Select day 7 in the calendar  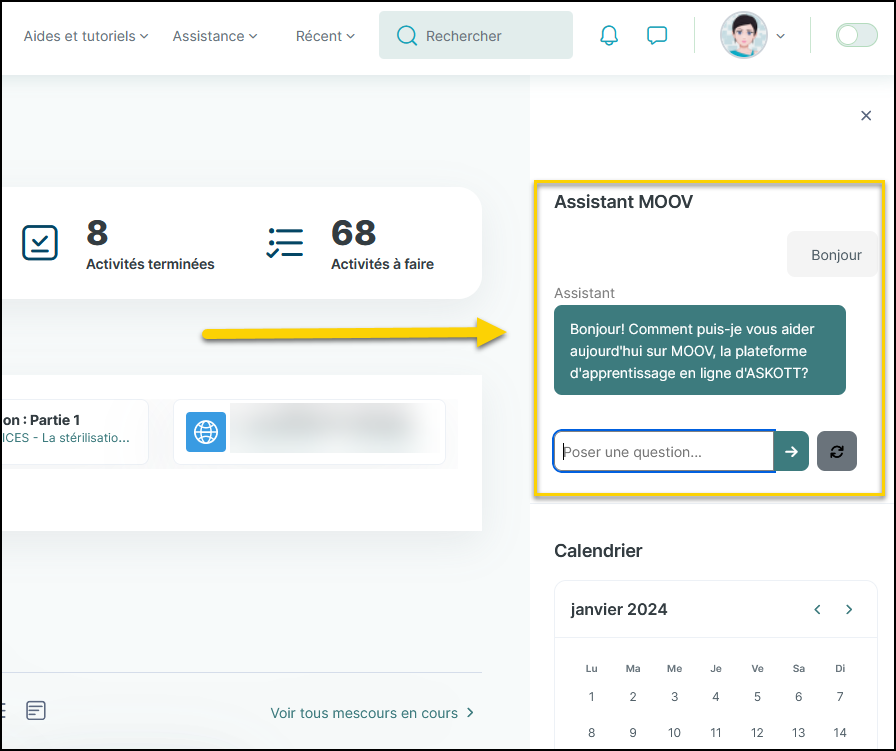click(840, 697)
